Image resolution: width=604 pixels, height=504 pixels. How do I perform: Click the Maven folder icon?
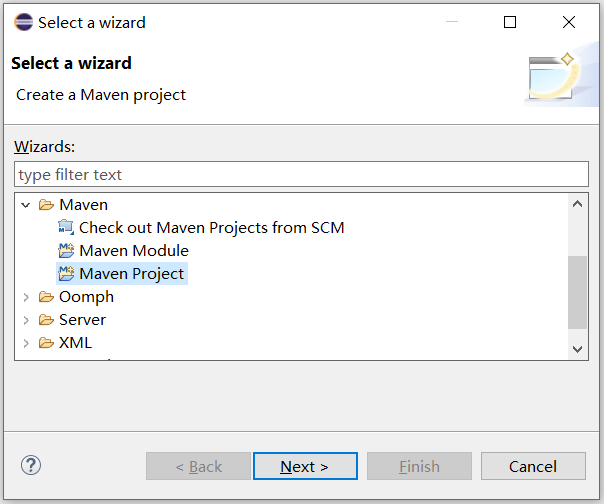coord(46,204)
